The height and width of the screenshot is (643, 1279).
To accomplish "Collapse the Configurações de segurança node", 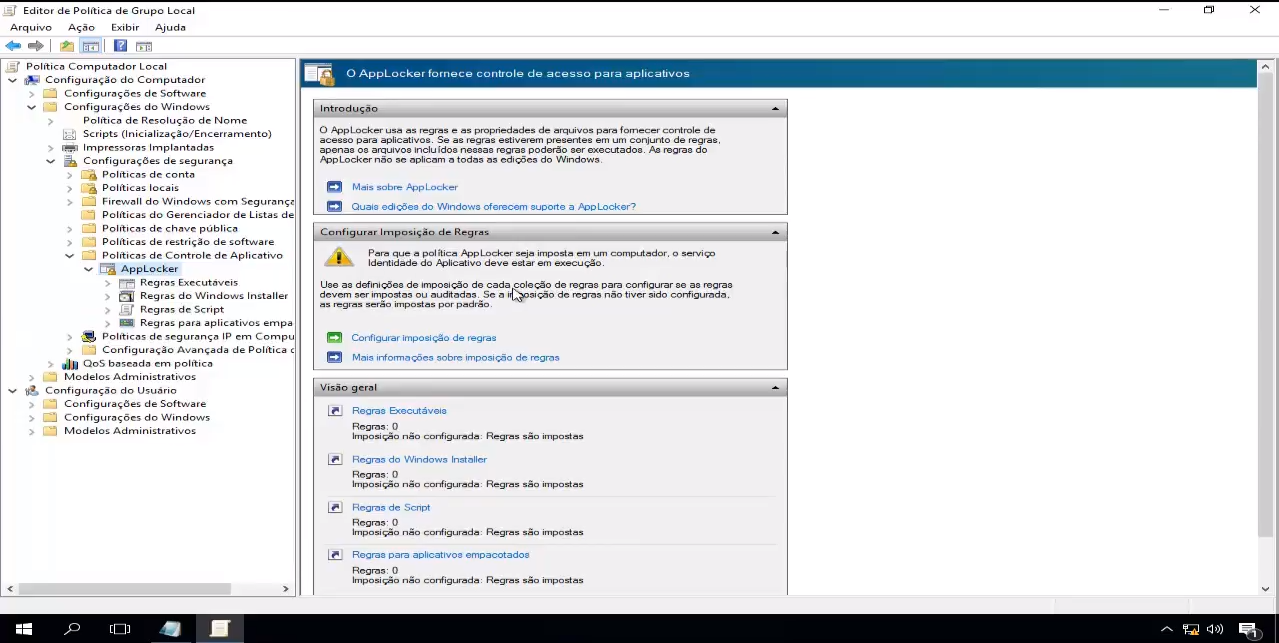I will point(50,161).
